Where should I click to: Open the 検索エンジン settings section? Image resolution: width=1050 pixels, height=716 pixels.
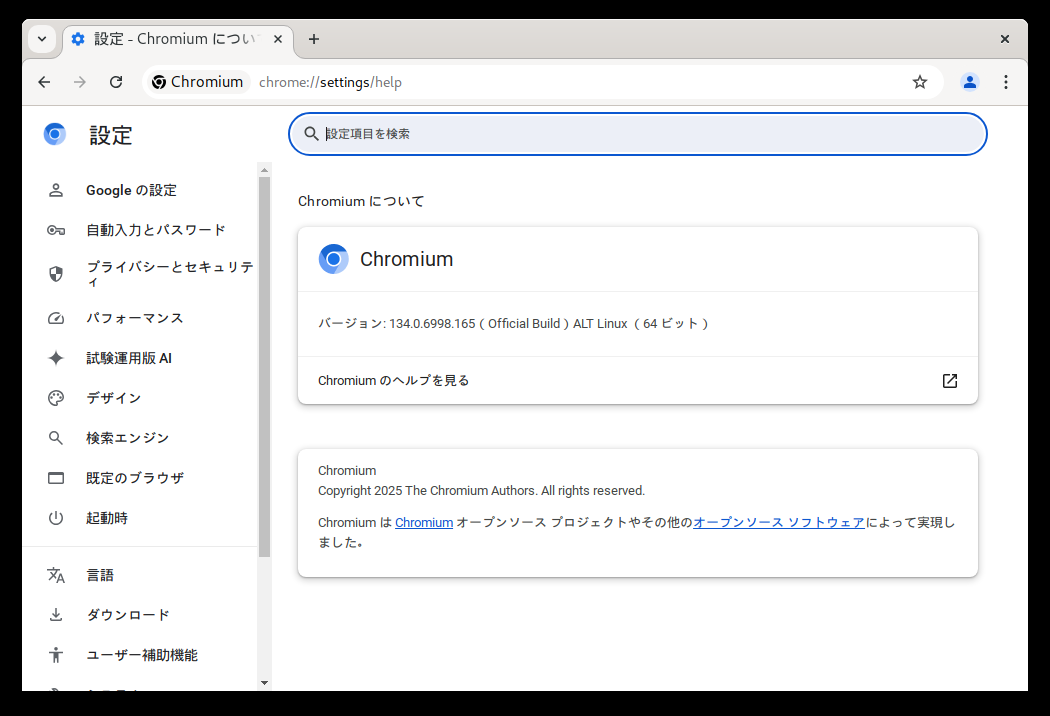click(x=127, y=438)
